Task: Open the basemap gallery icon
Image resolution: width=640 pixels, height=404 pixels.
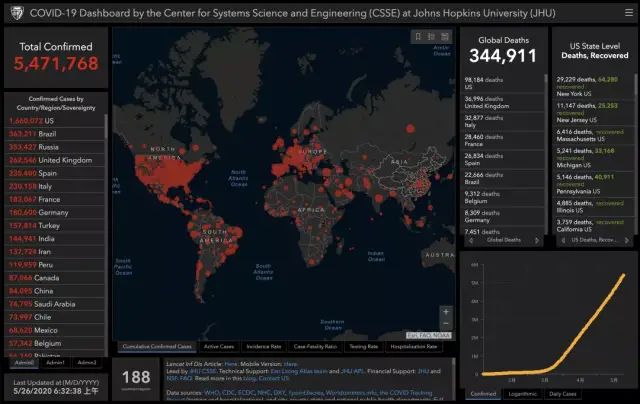Action: point(445,37)
